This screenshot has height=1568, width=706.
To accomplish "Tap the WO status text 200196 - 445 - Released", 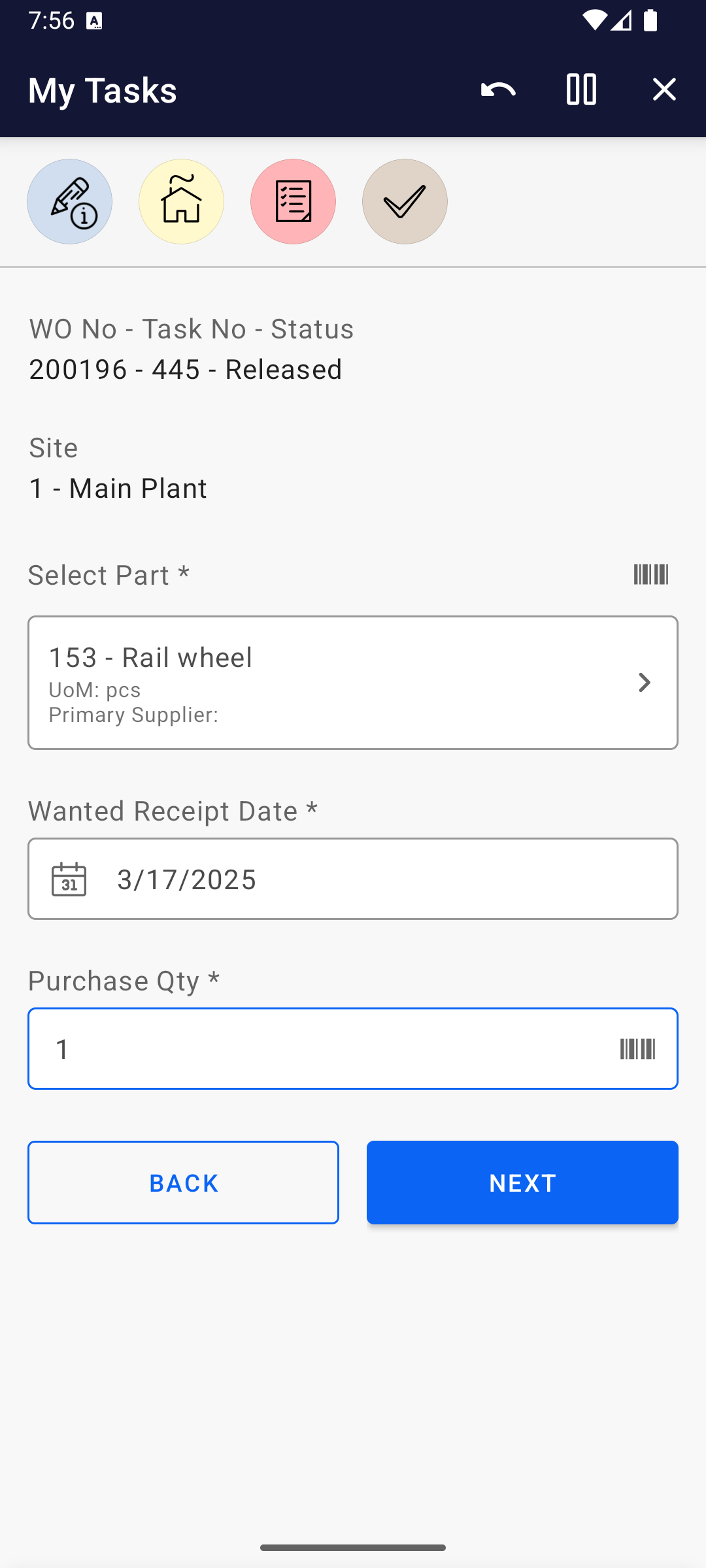I will [x=186, y=370].
